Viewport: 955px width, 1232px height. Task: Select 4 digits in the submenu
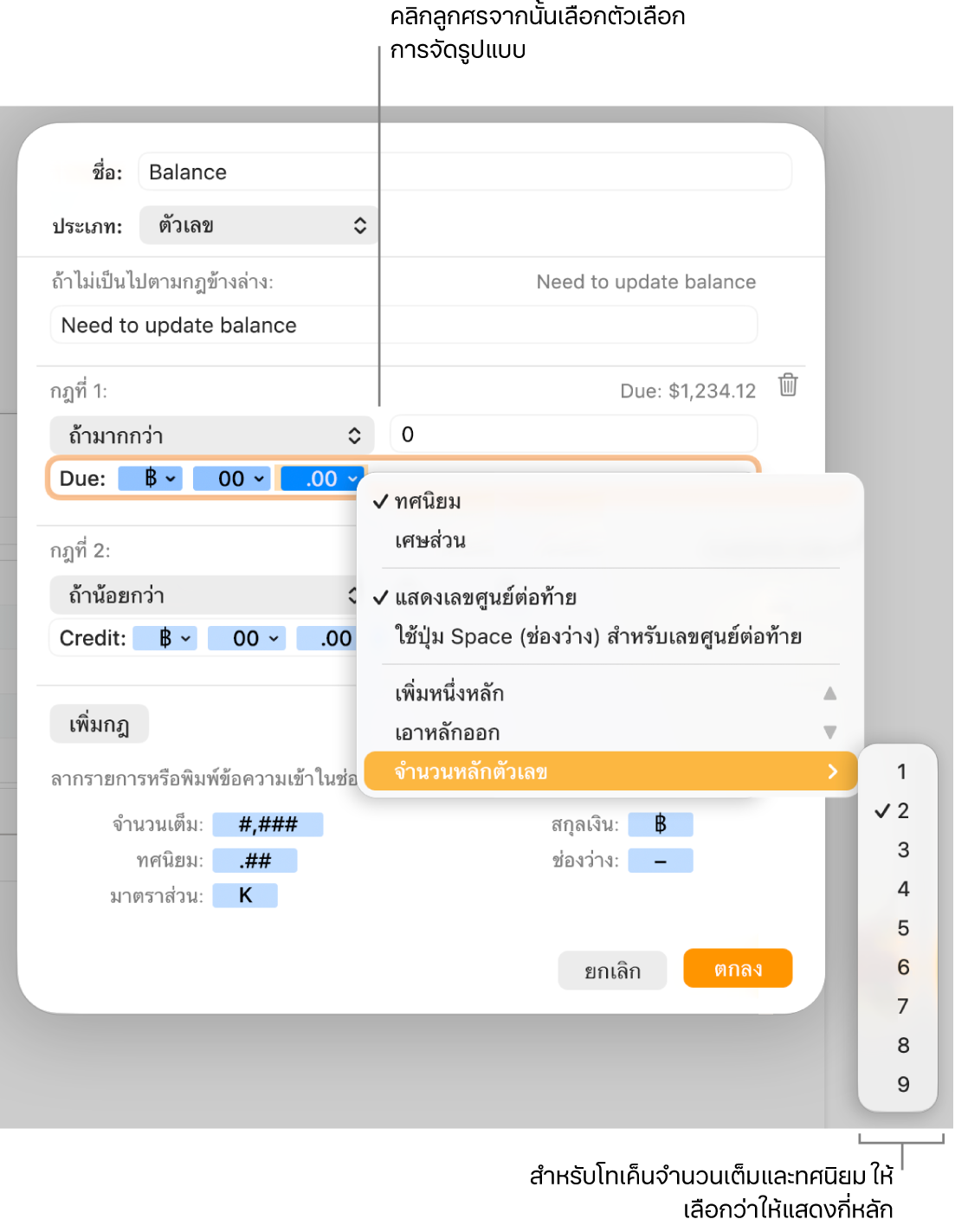pos(902,889)
